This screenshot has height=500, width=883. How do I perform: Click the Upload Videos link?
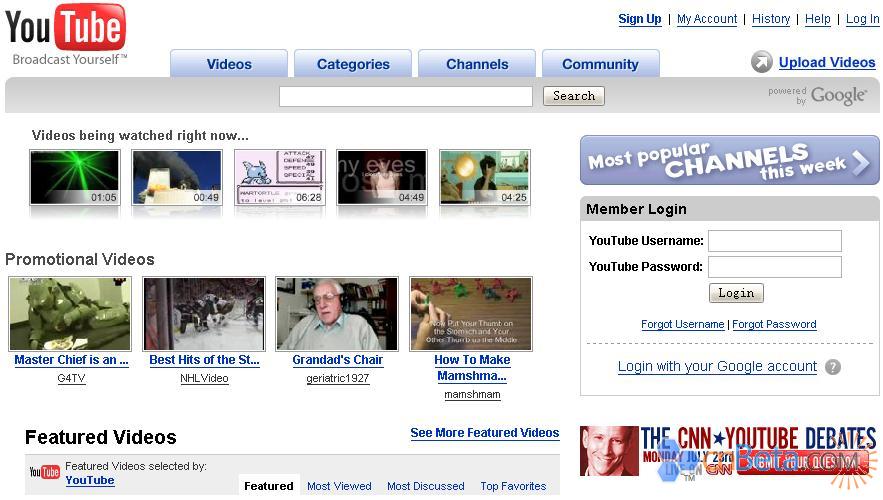click(827, 62)
